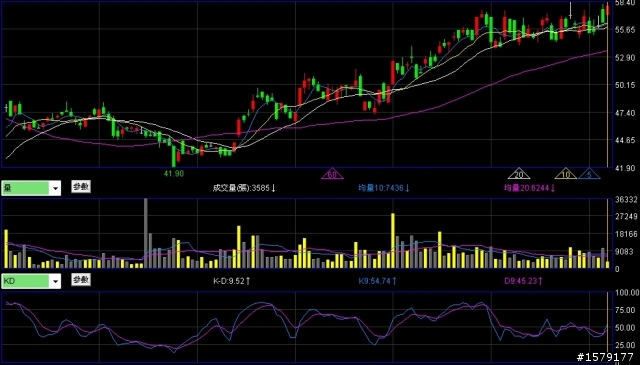Image resolution: width=640 pixels, height=365 pixels.
Task: Click the 18166 volume axis label
Action: [x=626, y=234]
